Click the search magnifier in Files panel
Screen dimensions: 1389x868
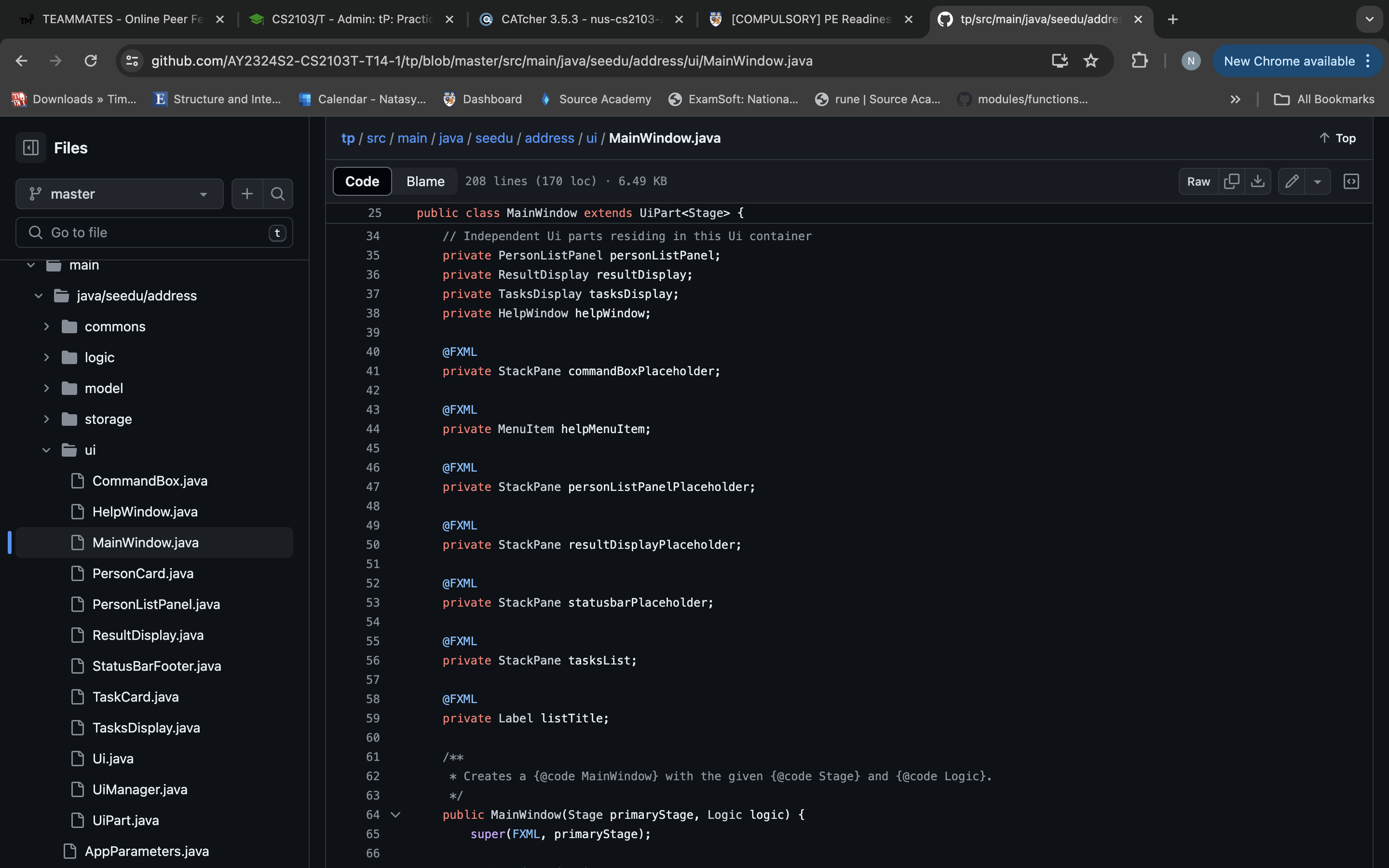[x=278, y=194]
